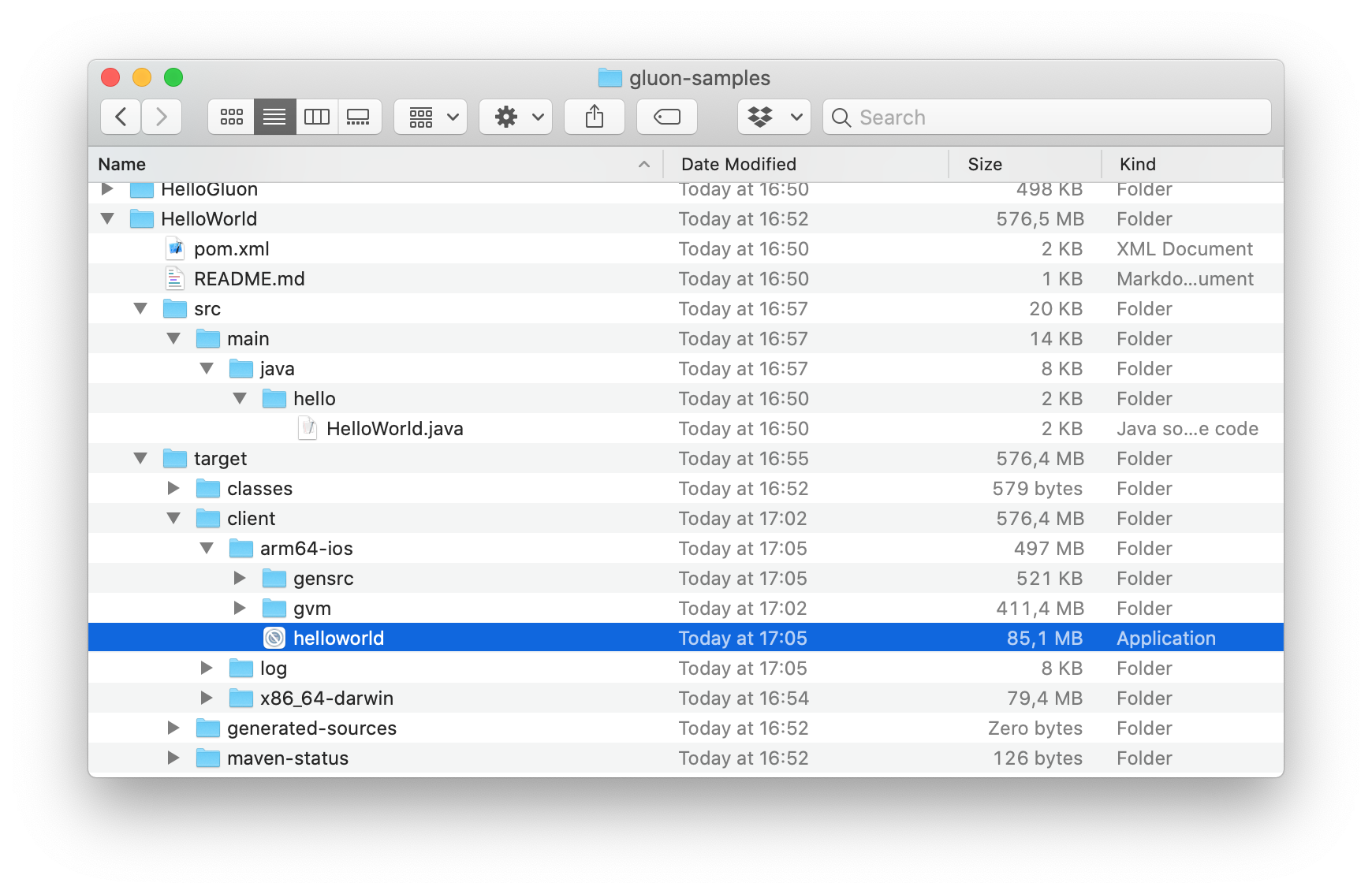Select the 'generated-sources' folder name
Viewport: 1372px width, 894px height.
[x=312, y=728]
